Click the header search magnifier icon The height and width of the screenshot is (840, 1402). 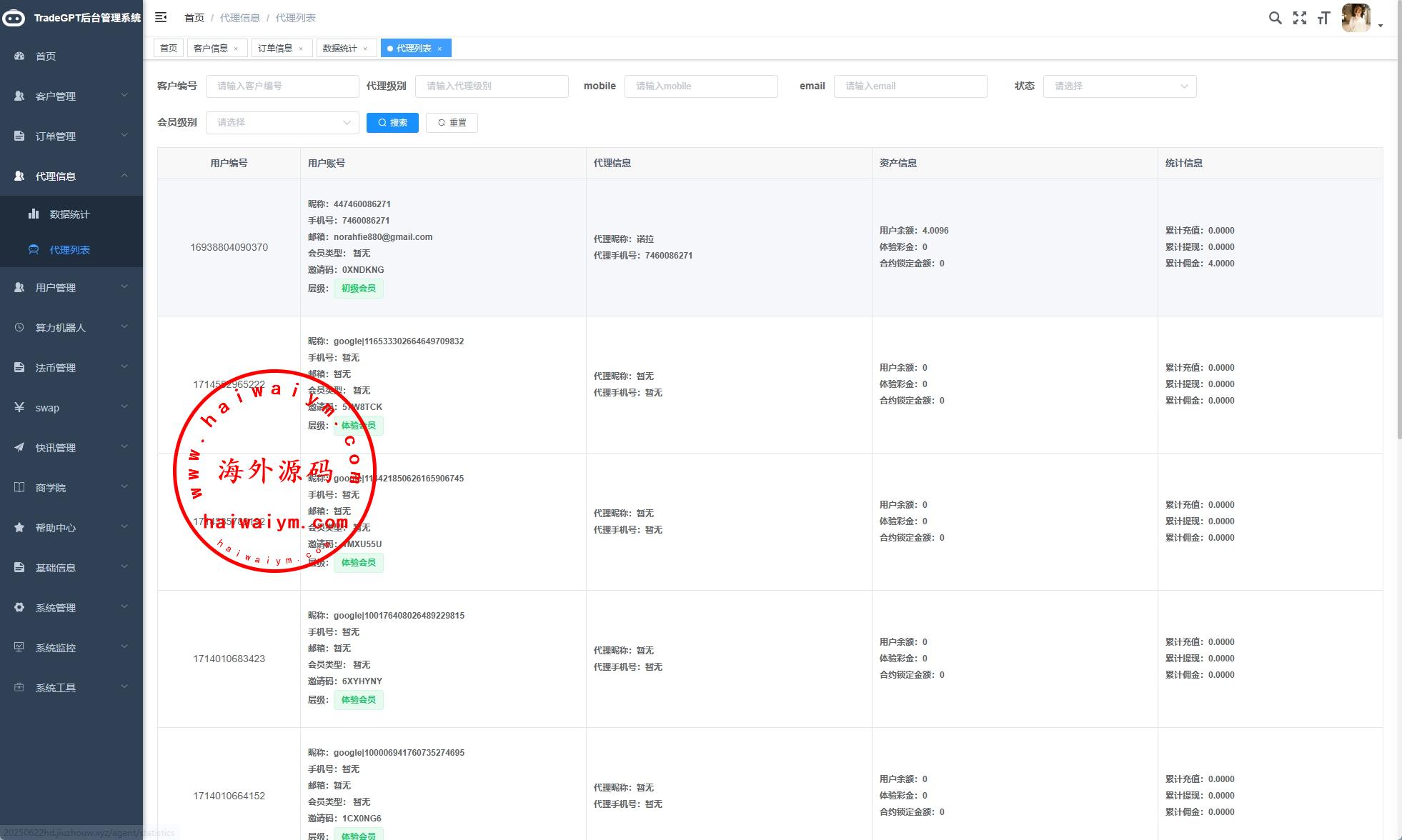1275,18
